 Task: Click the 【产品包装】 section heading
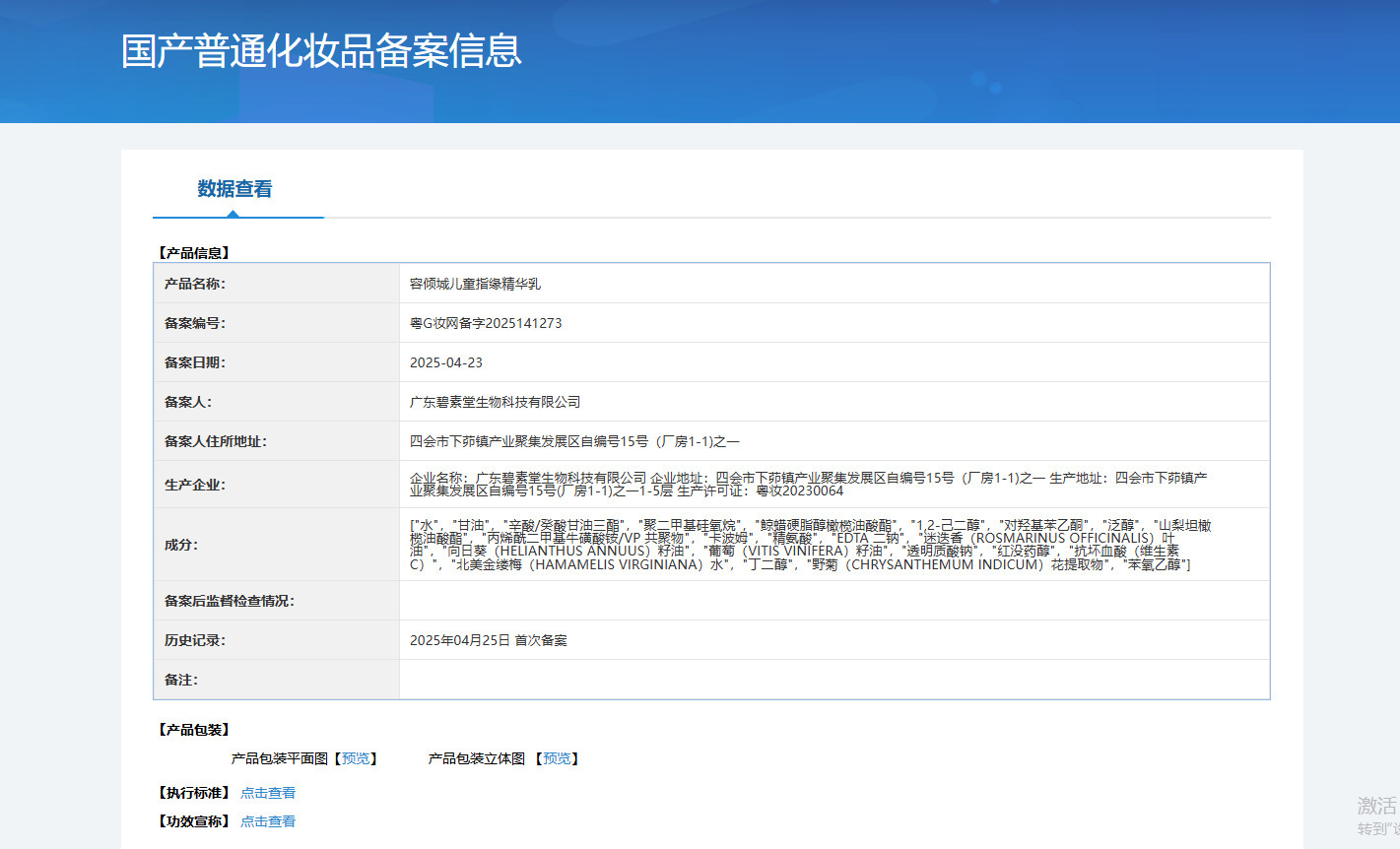194,730
